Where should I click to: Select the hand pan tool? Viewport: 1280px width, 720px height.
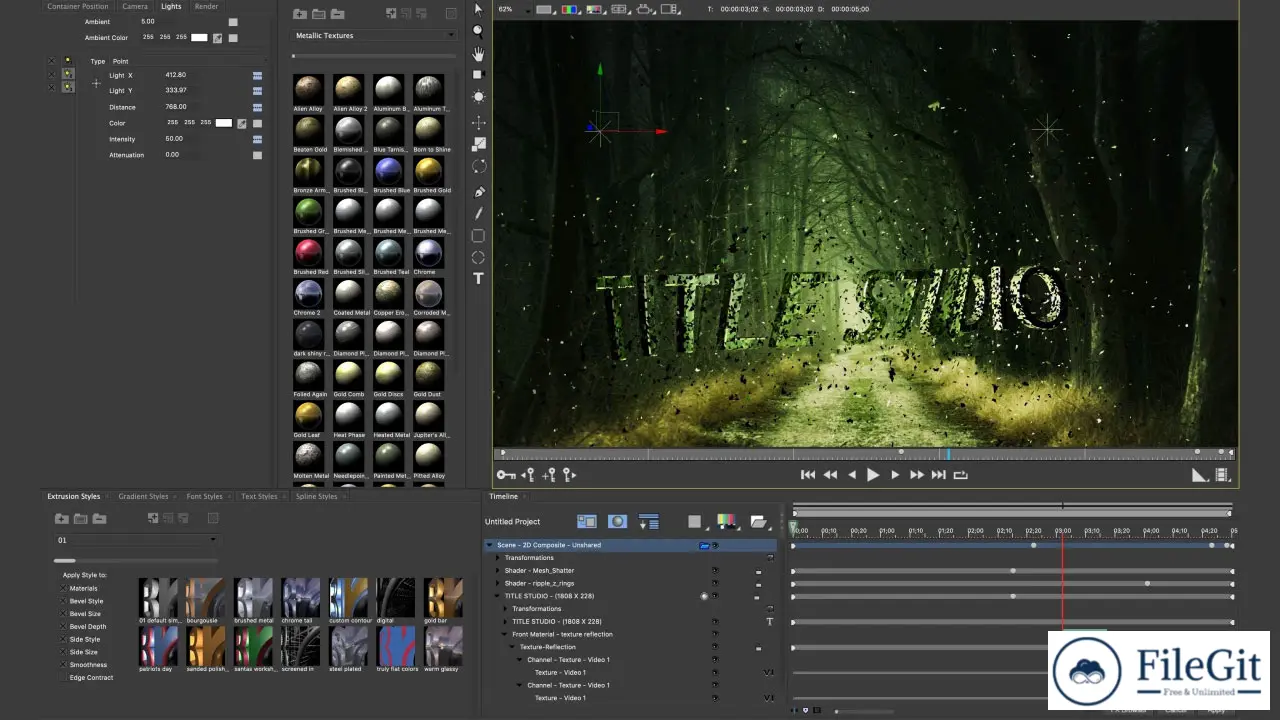(x=478, y=54)
